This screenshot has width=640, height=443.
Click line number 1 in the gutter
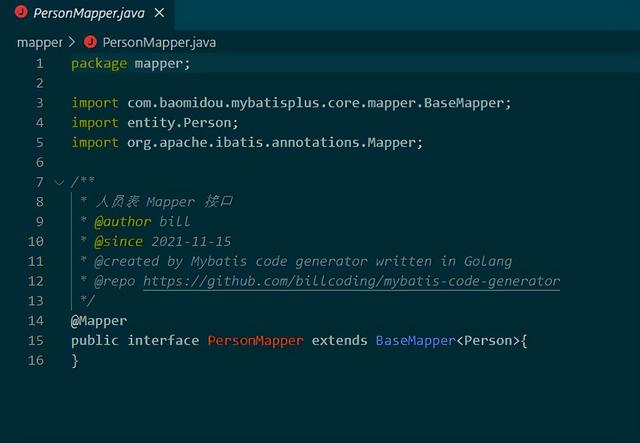pyautogui.click(x=39, y=63)
